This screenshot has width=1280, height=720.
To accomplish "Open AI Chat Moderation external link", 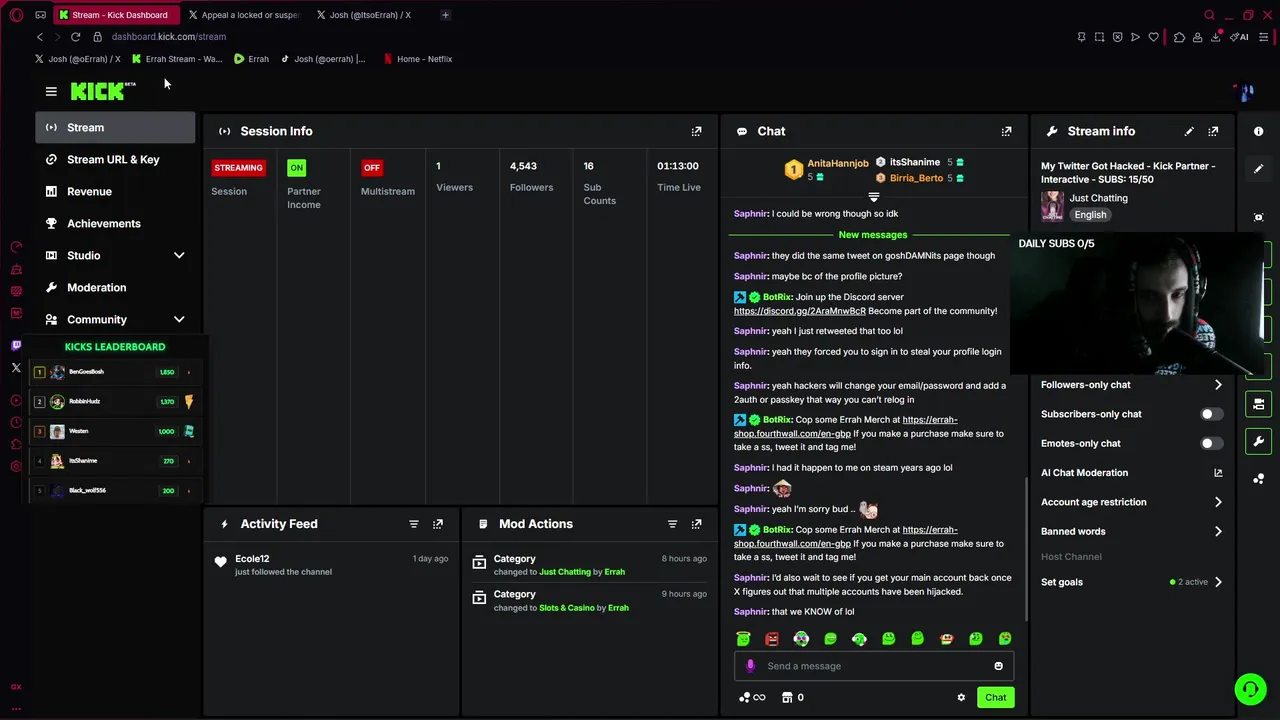I will (1218, 473).
